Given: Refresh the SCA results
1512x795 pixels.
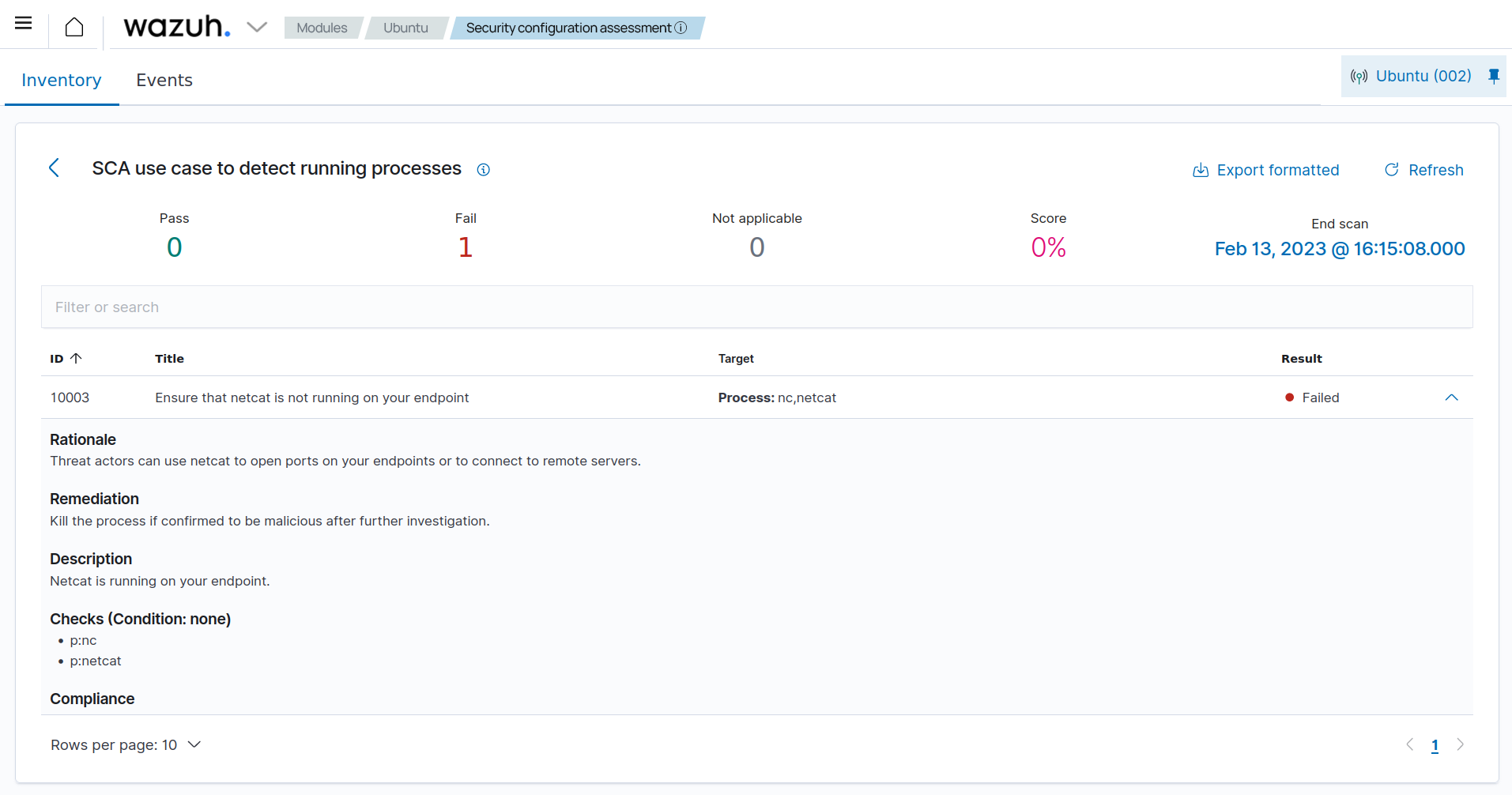Looking at the screenshot, I should point(1424,170).
